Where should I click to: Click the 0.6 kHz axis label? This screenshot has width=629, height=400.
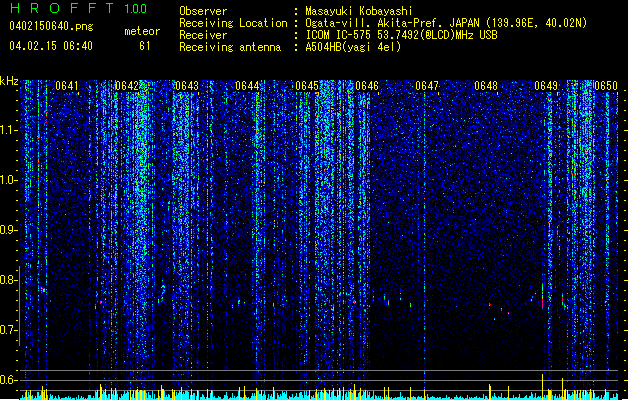(8, 380)
